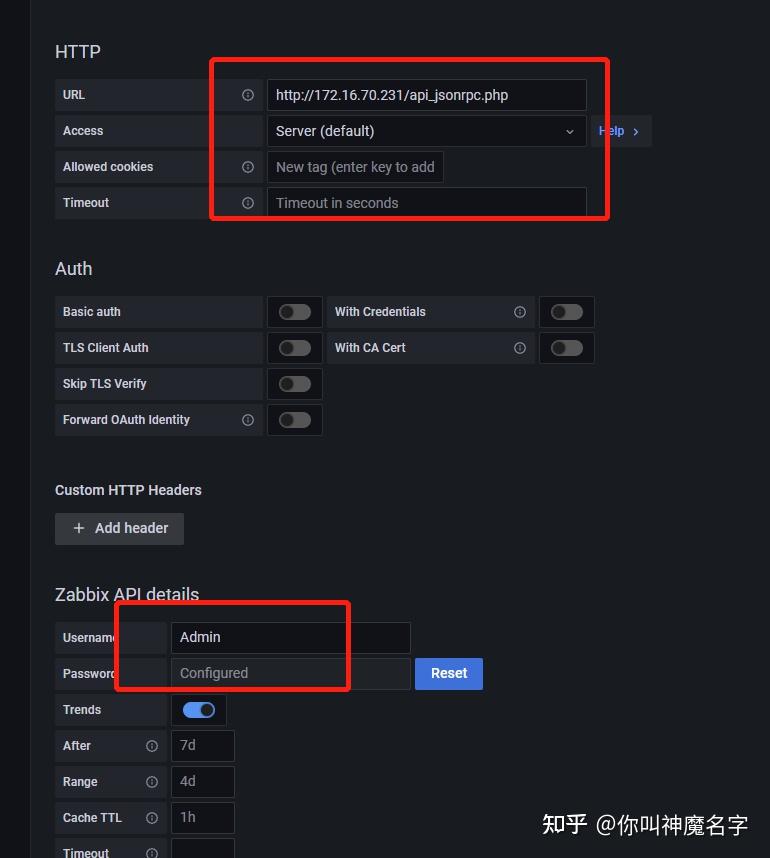Click the info icon next to URL

(x=248, y=95)
